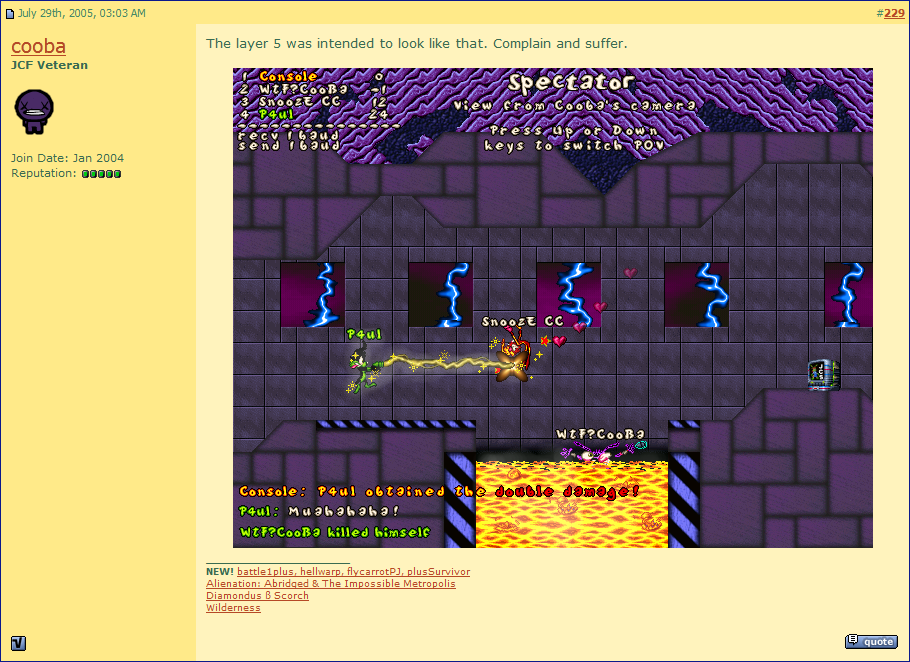
Task: Visit the Wilderness signature link
Action: point(233,608)
